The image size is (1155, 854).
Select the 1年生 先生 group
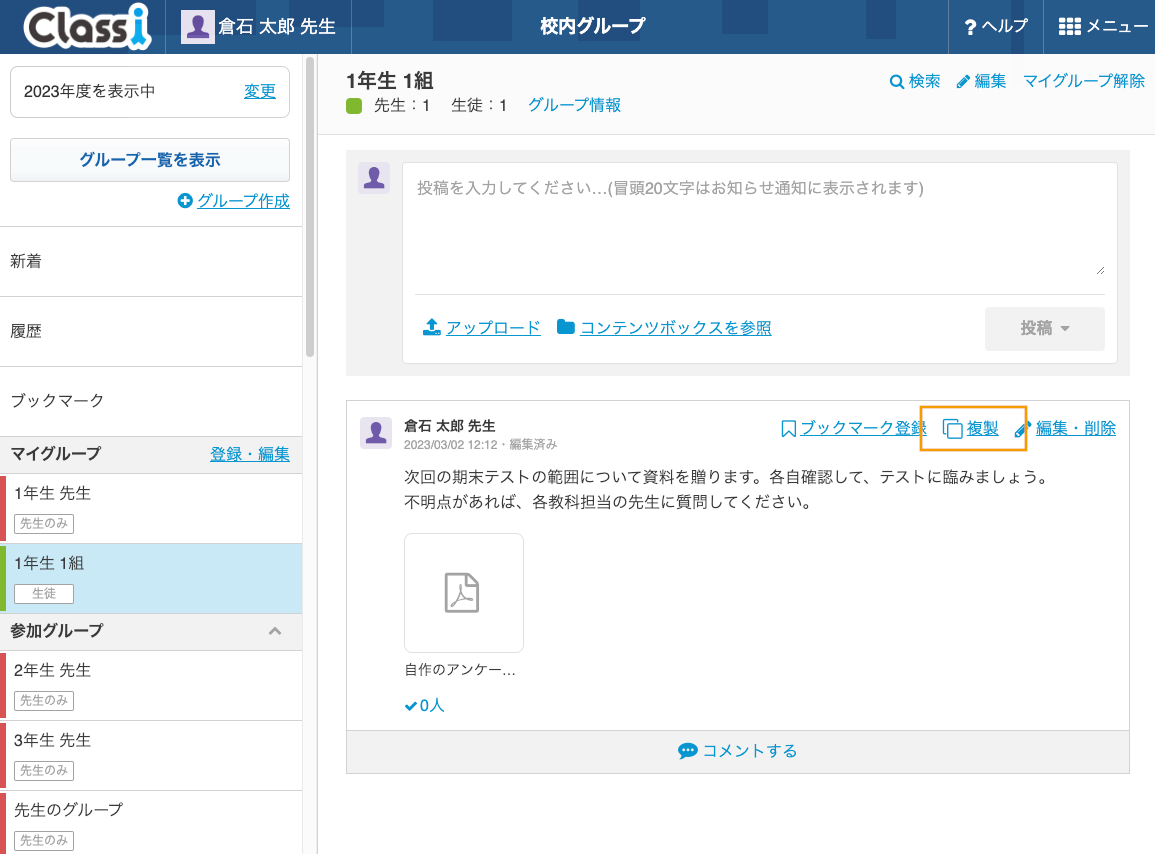click(x=151, y=508)
